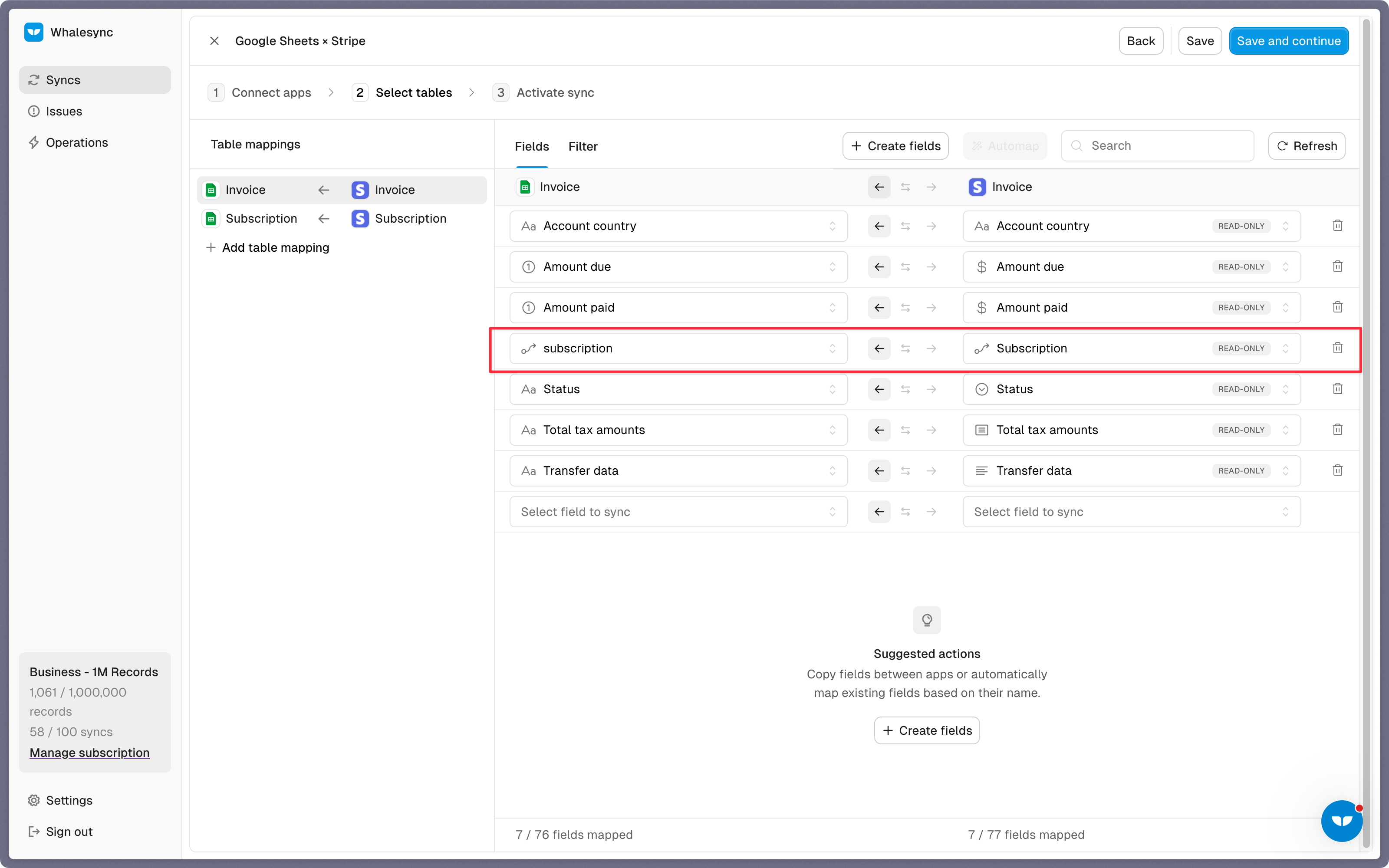The height and width of the screenshot is (868, 1389).
Task: Delete the Transfer data field mapping
Action: point(1337,470)
